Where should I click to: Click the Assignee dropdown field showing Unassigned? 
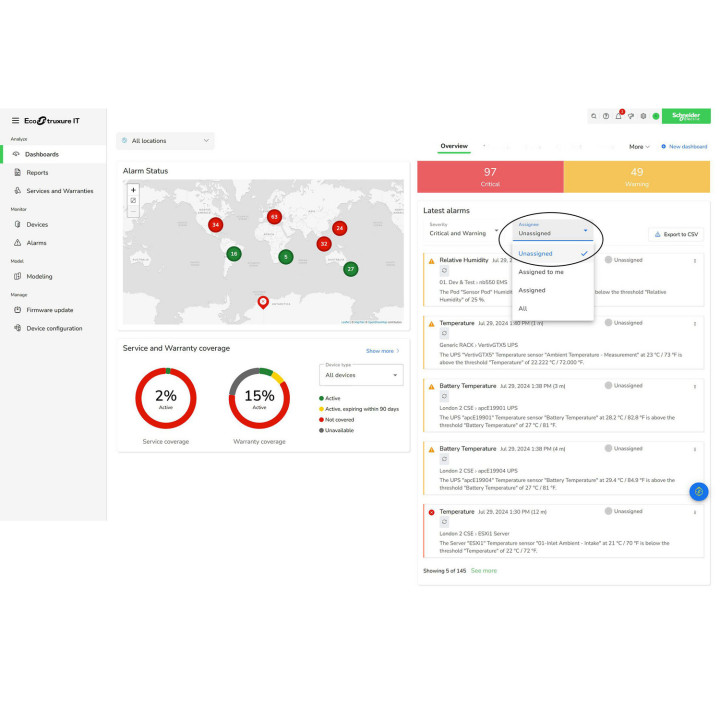click(x=553, y=231)
